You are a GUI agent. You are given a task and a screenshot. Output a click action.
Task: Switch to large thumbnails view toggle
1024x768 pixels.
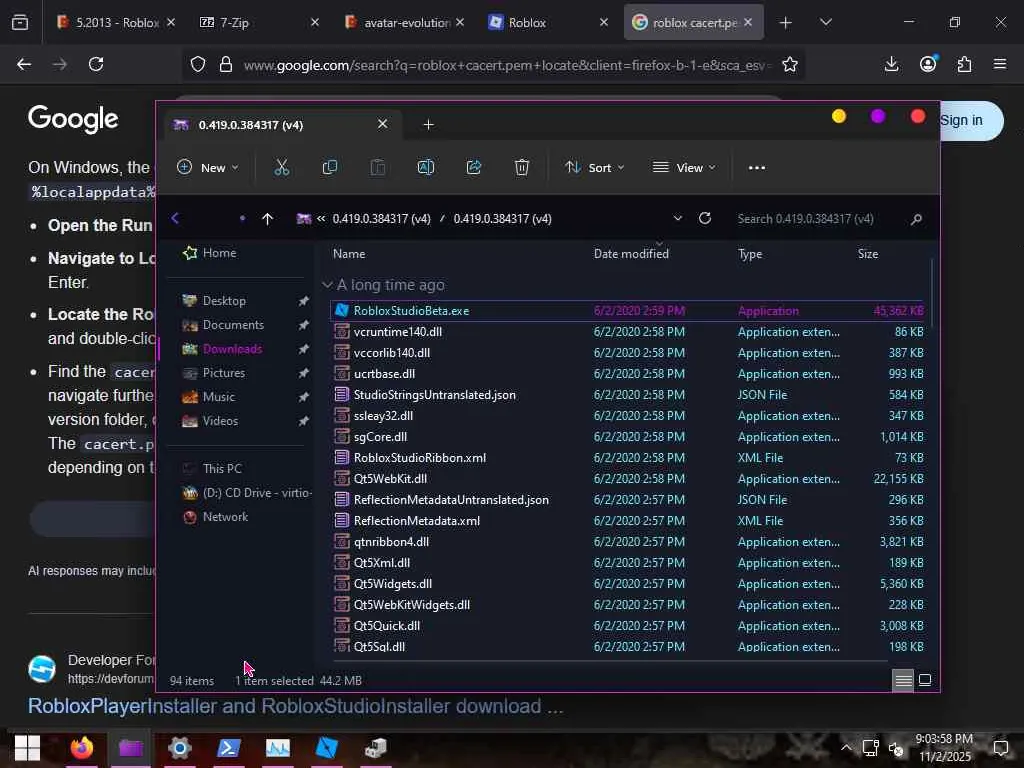[925, 680]
